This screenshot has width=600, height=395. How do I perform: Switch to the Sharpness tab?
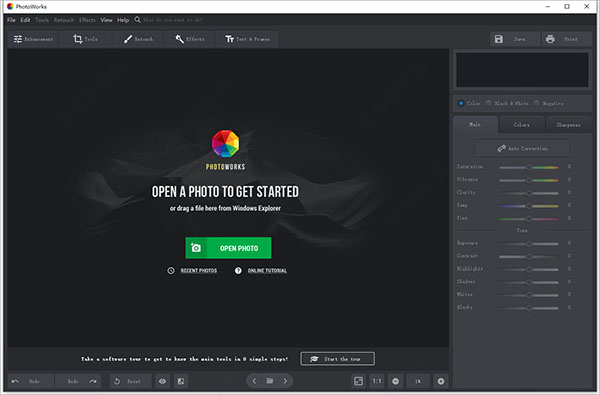tap(568, 125)
